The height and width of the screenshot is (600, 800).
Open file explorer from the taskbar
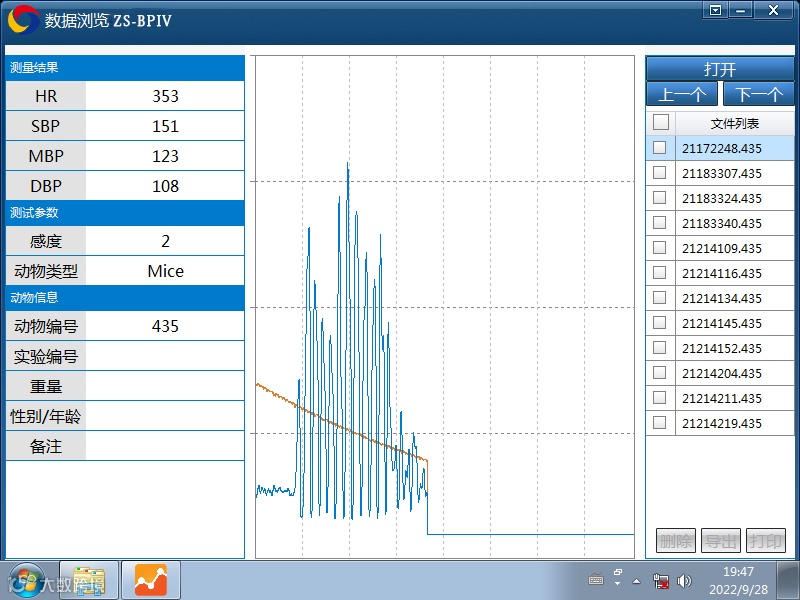[89, 581]
